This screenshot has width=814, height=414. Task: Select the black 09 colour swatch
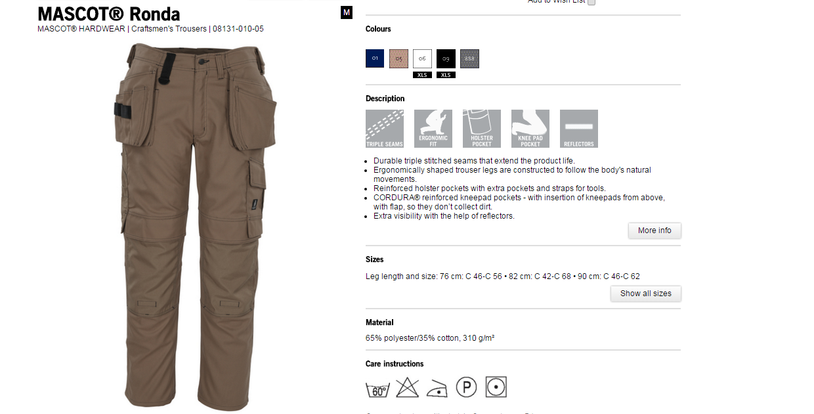pos(445,59)
